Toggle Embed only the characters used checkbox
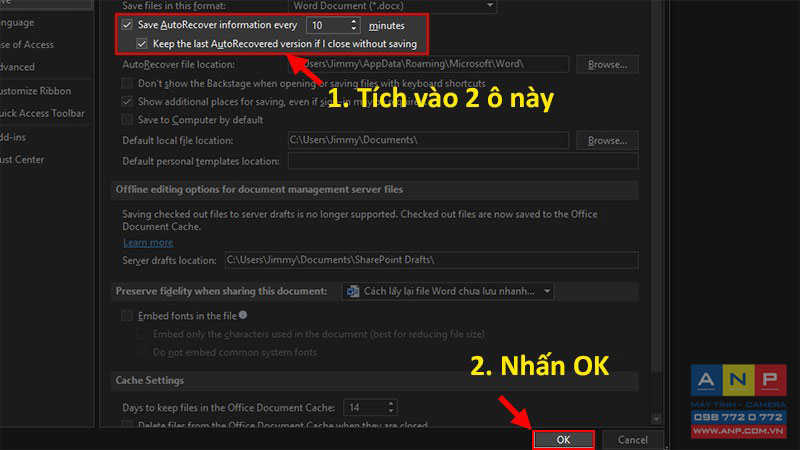 pyautogui.click(x=142, y=334)
